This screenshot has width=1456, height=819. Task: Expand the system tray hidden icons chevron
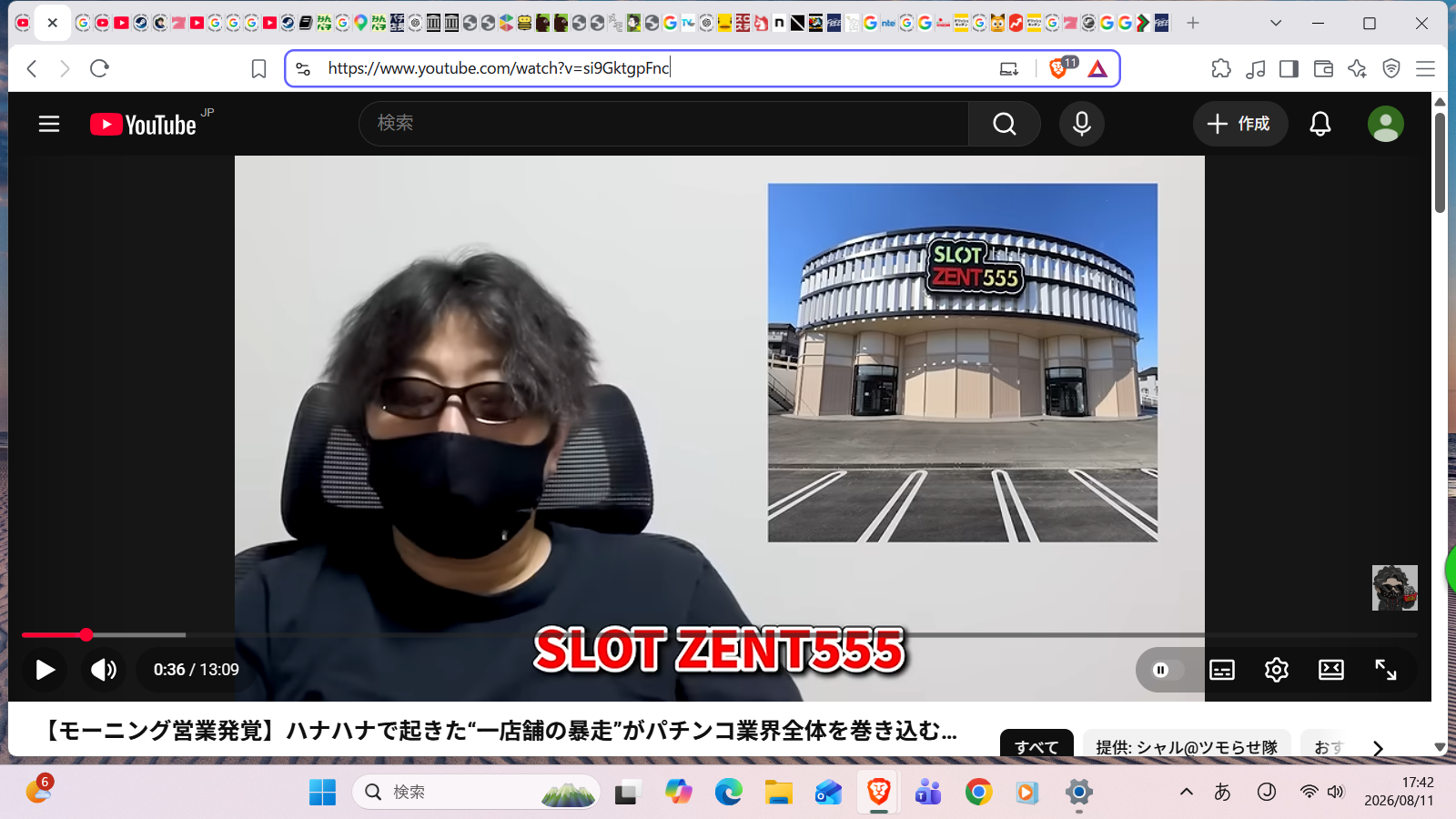click(1187, 792)
